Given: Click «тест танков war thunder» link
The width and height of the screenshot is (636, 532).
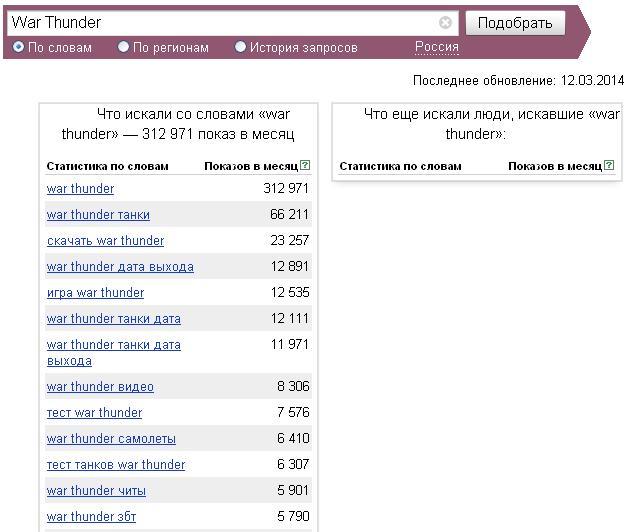Looking at the screenshot, I should pyautogui.click(x=116, y=465).
